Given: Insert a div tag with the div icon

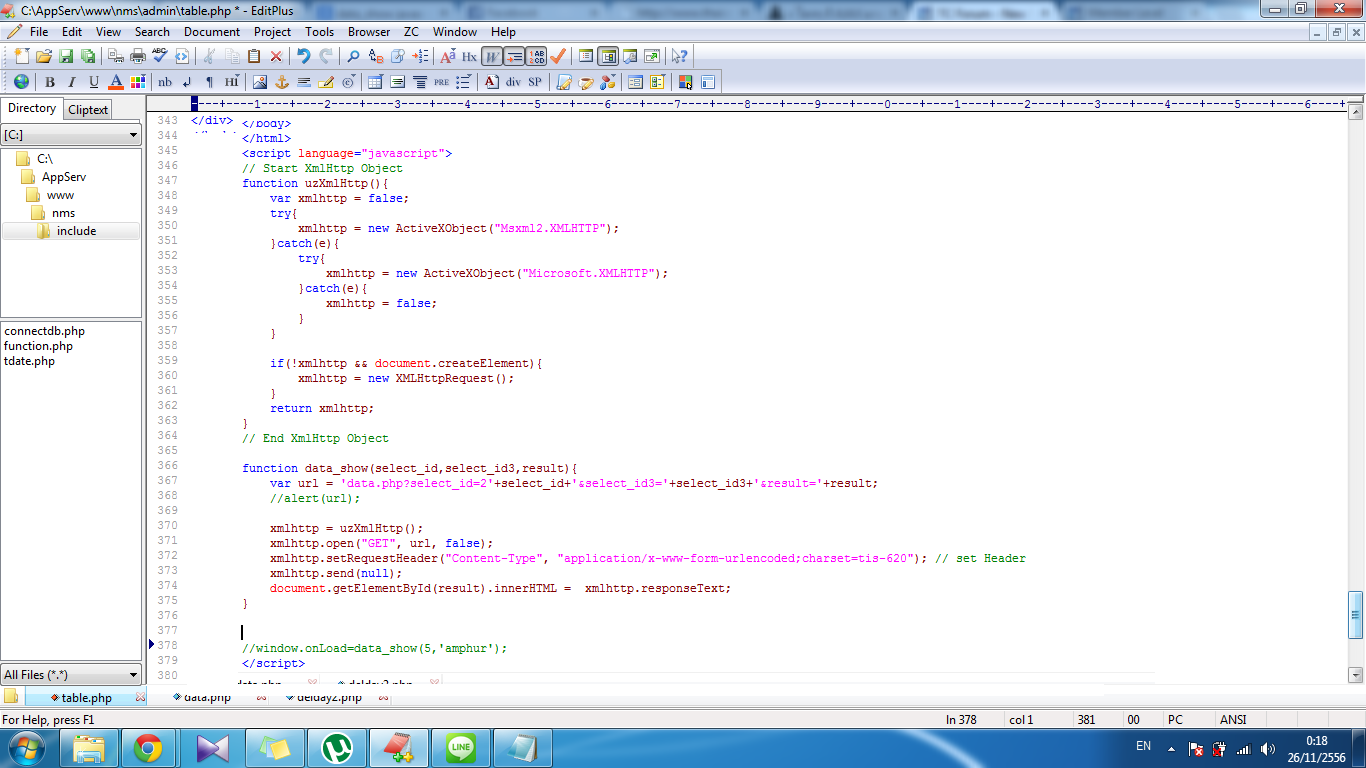Looking at the screenshot, I should pos(513,82).
